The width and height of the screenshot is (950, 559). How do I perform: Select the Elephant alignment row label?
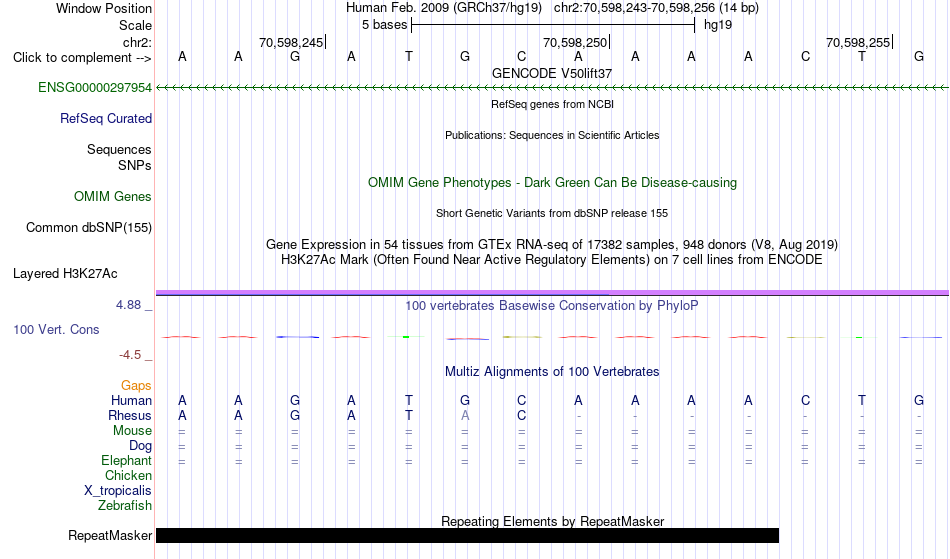pos(126,460)
